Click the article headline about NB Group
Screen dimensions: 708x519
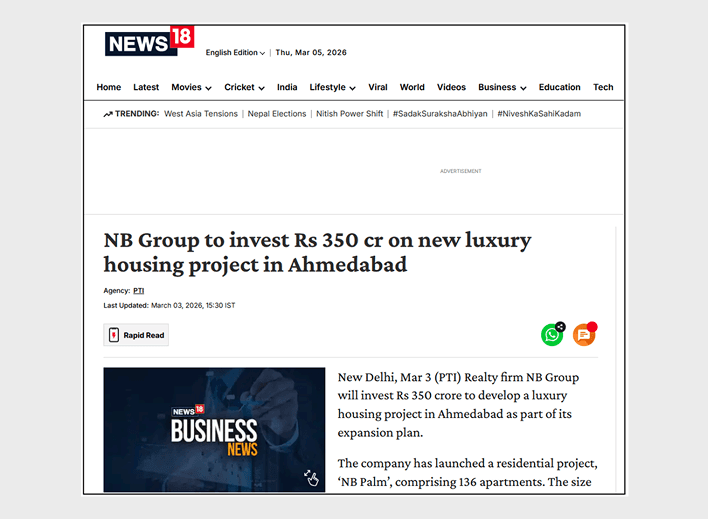click(317, 252)
